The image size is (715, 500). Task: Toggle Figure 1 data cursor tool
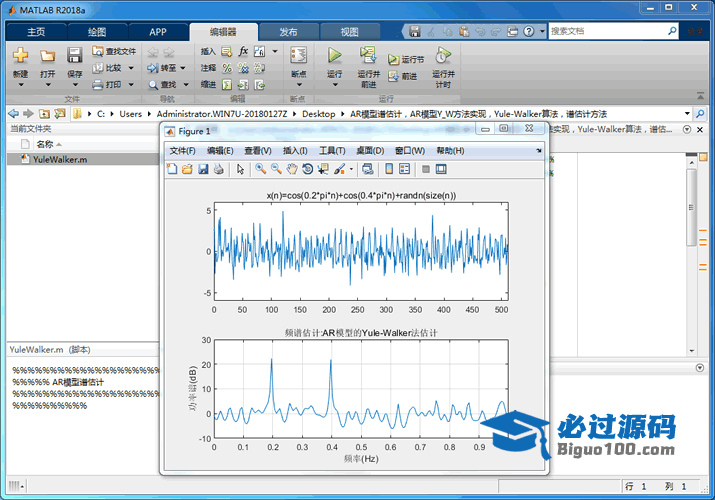[323, 169]
